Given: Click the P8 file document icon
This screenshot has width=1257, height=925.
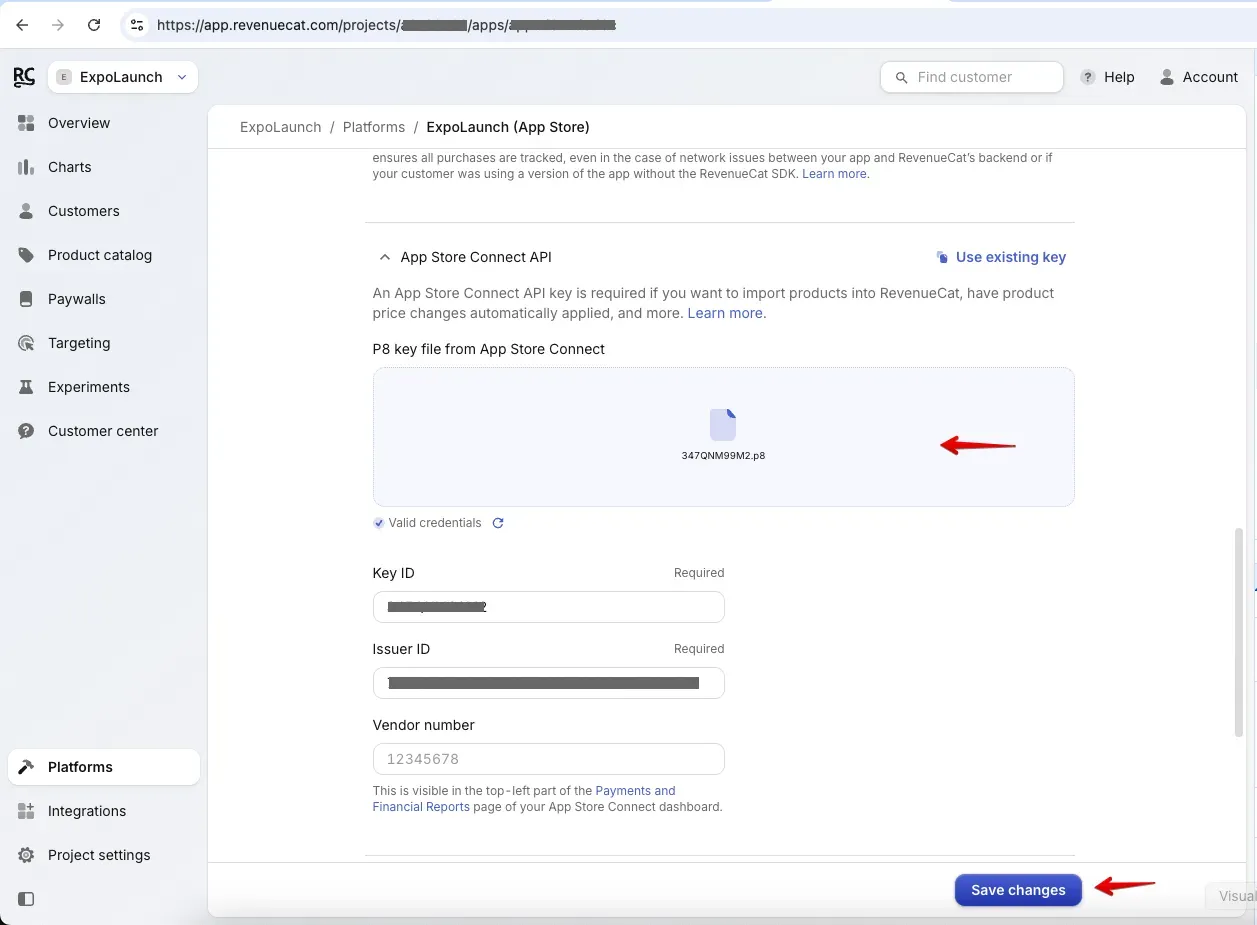Looking at the screenshot, I should [723, 424].
